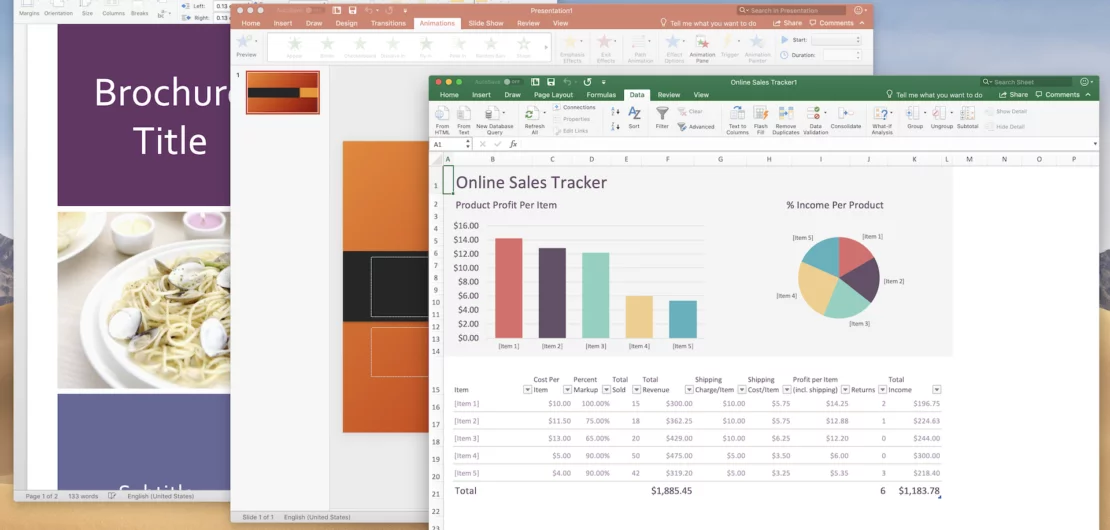Click the A1 Name Box in Excel
The height and width of the screenshot is (530, 1110).
(451, 144)
